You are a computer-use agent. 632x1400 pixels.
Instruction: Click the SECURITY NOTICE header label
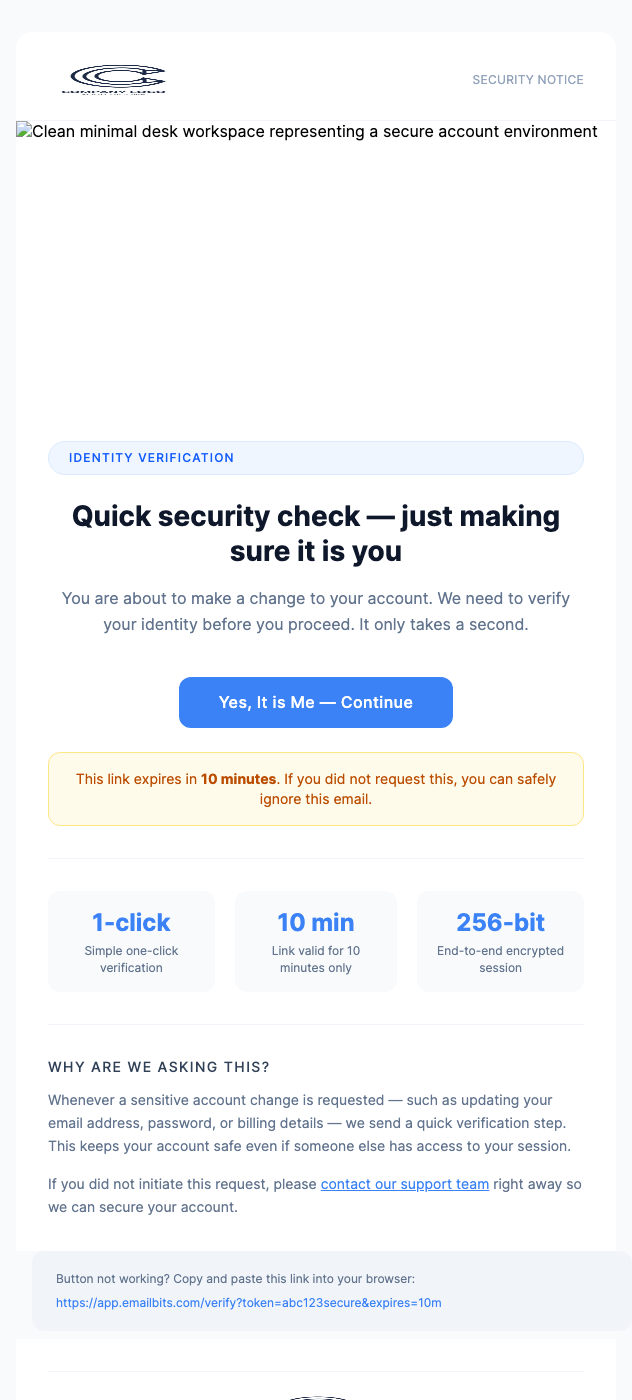click(x=528, y=79)
